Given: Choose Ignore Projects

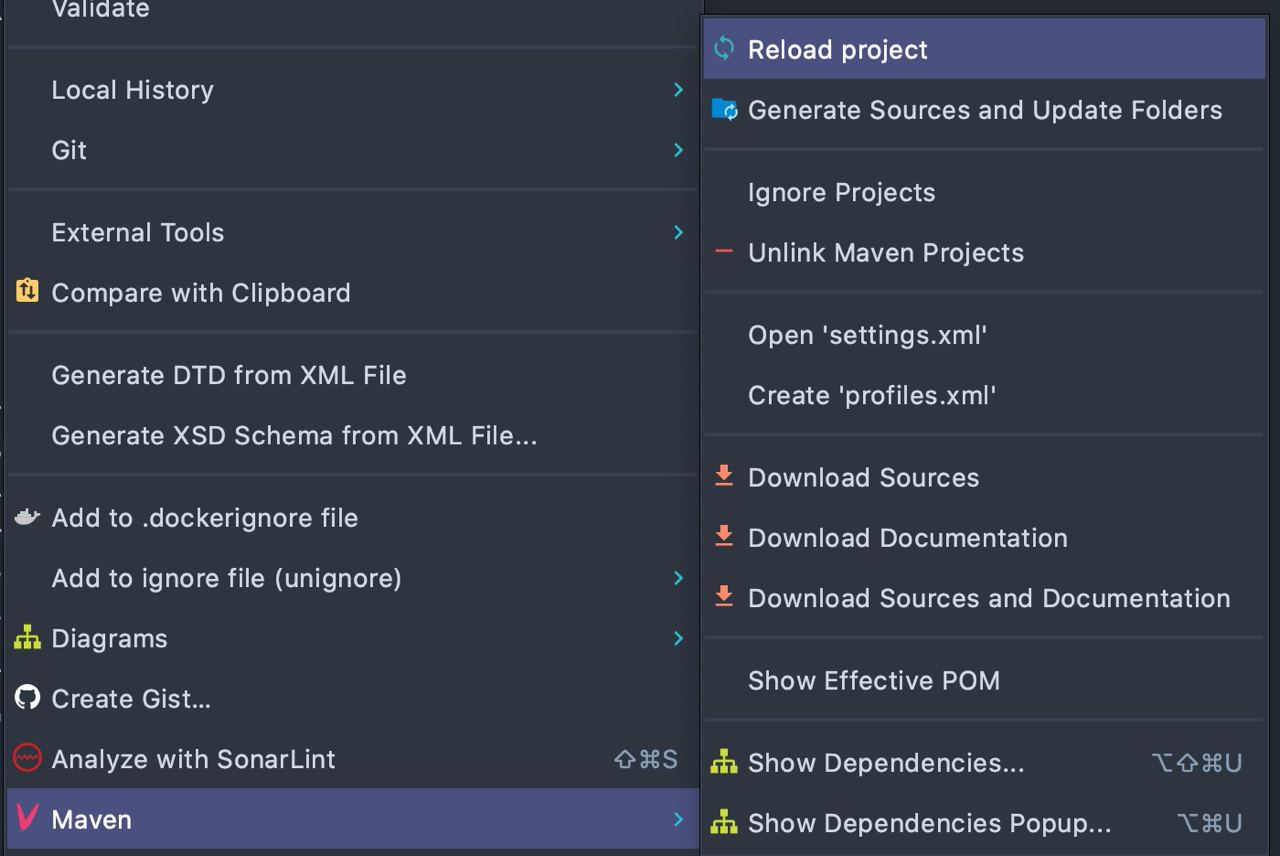Looking at the screenshot, I should [x=984, y=192].
